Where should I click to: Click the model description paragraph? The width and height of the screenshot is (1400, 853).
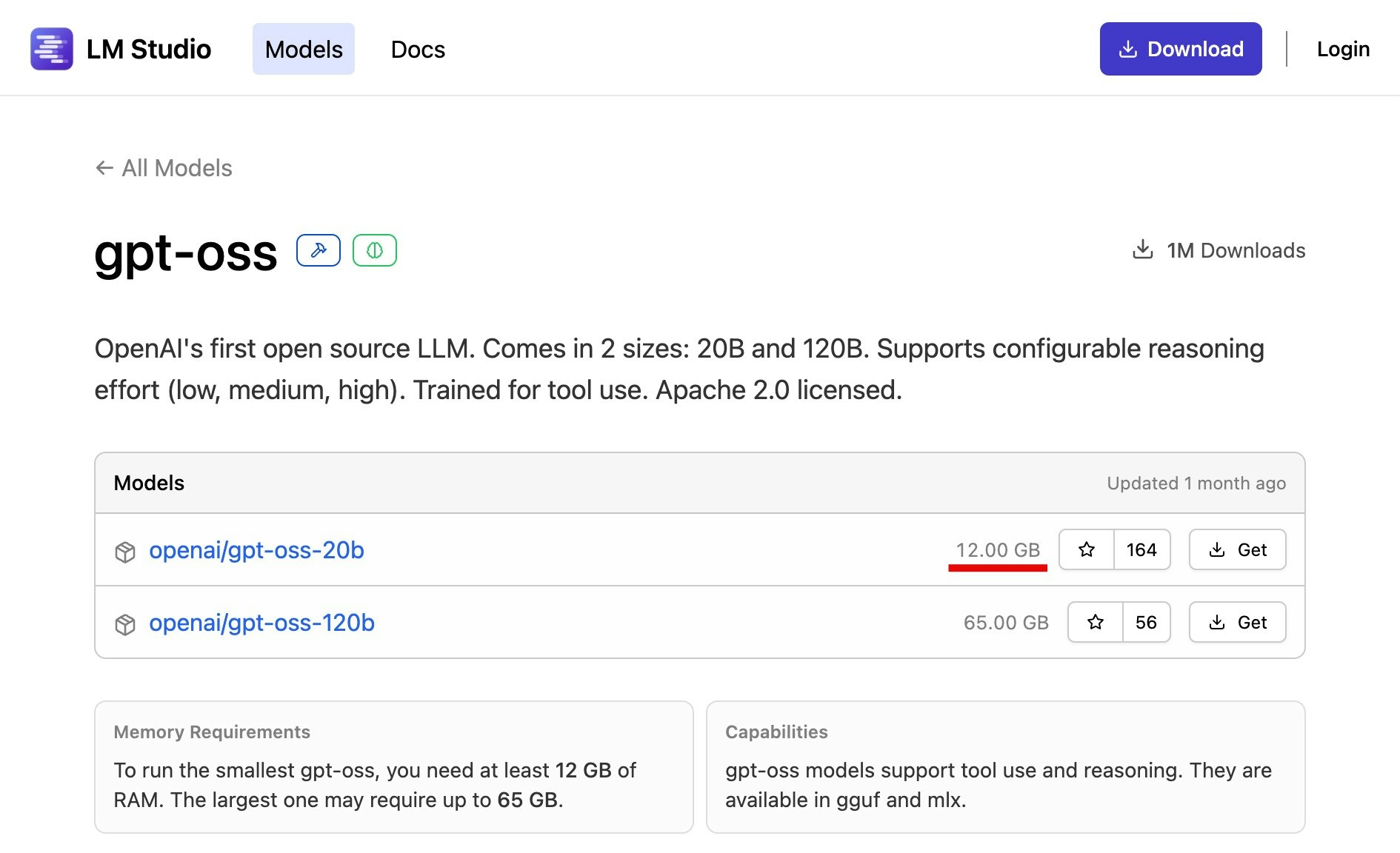tap(679, 369)
